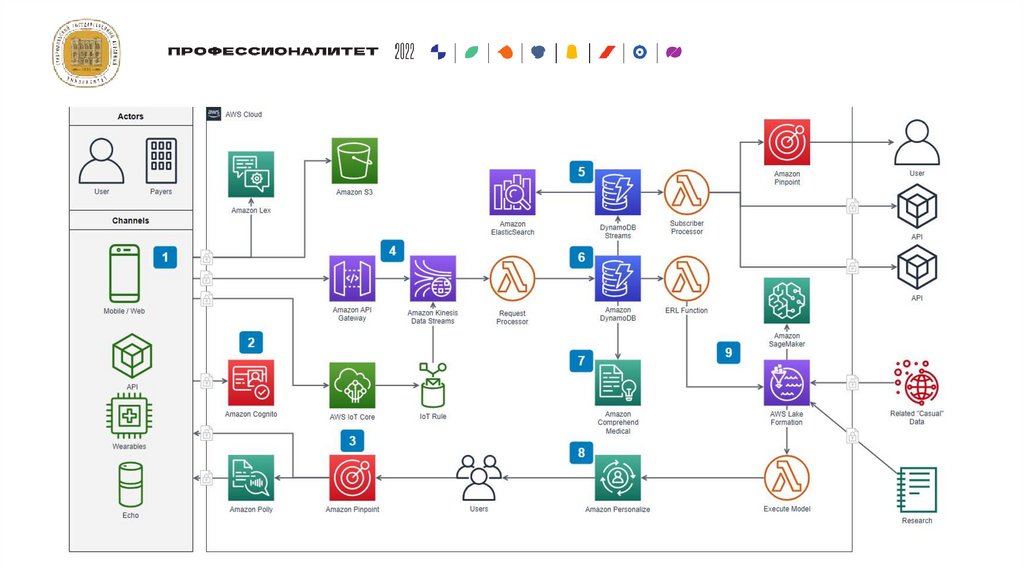Image resolution: width=1024 pixels, height=574 pixels.
Task: Click the Amazon SageMaker brain icon
Action: click(x=787, y=301)
